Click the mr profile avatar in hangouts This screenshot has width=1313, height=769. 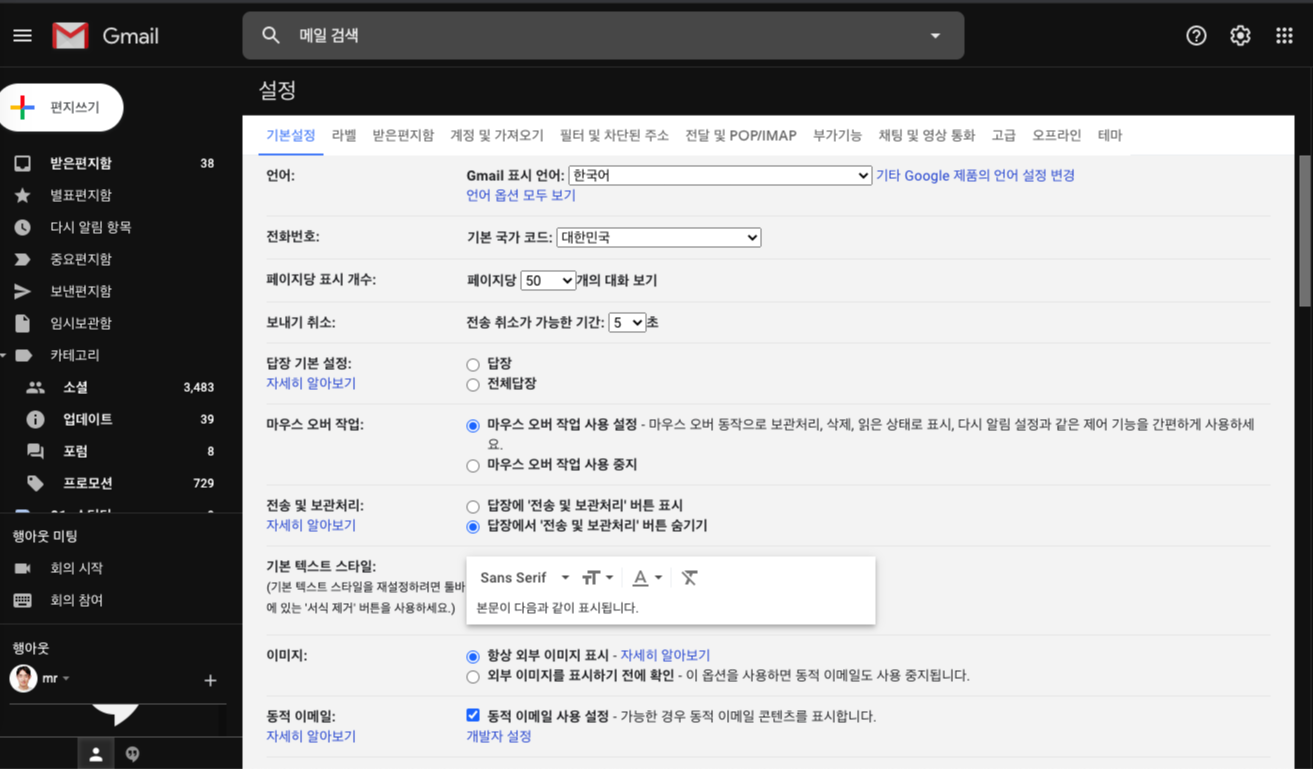23,678
